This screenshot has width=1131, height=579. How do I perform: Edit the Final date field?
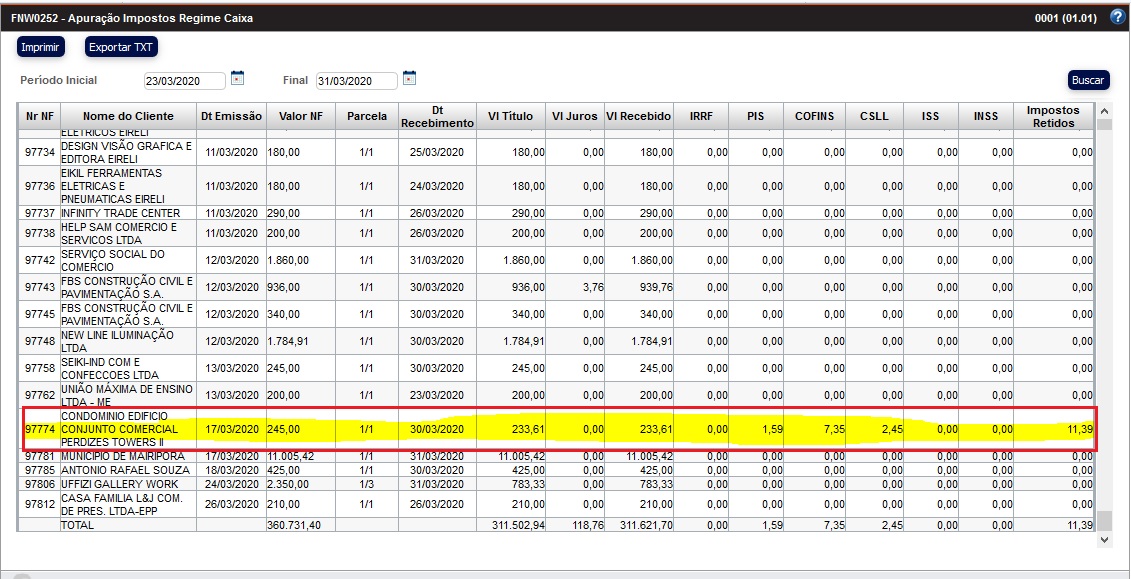357,81
